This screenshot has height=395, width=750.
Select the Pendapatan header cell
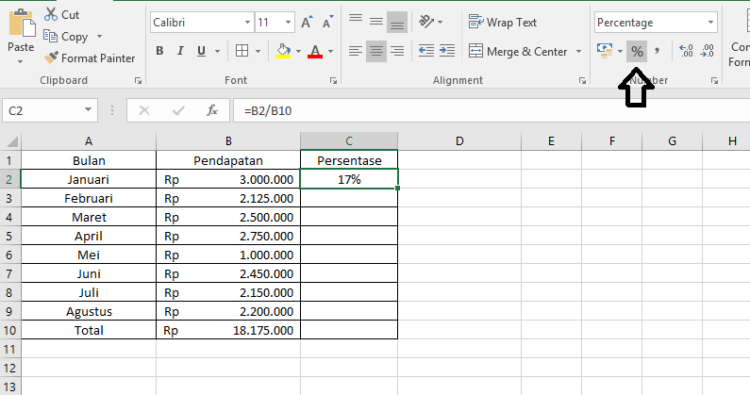228,160
